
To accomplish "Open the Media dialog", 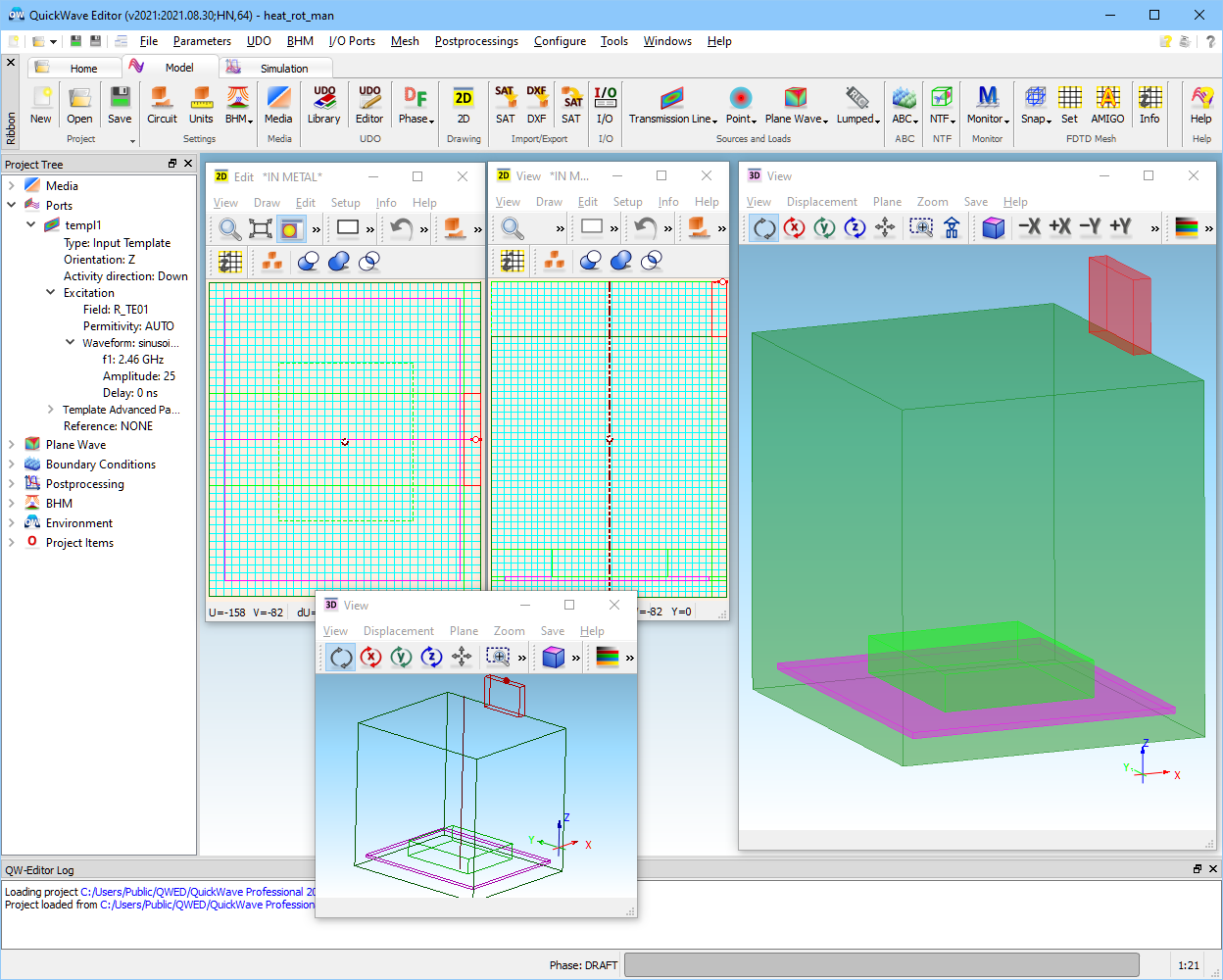I will click(278, 105).
